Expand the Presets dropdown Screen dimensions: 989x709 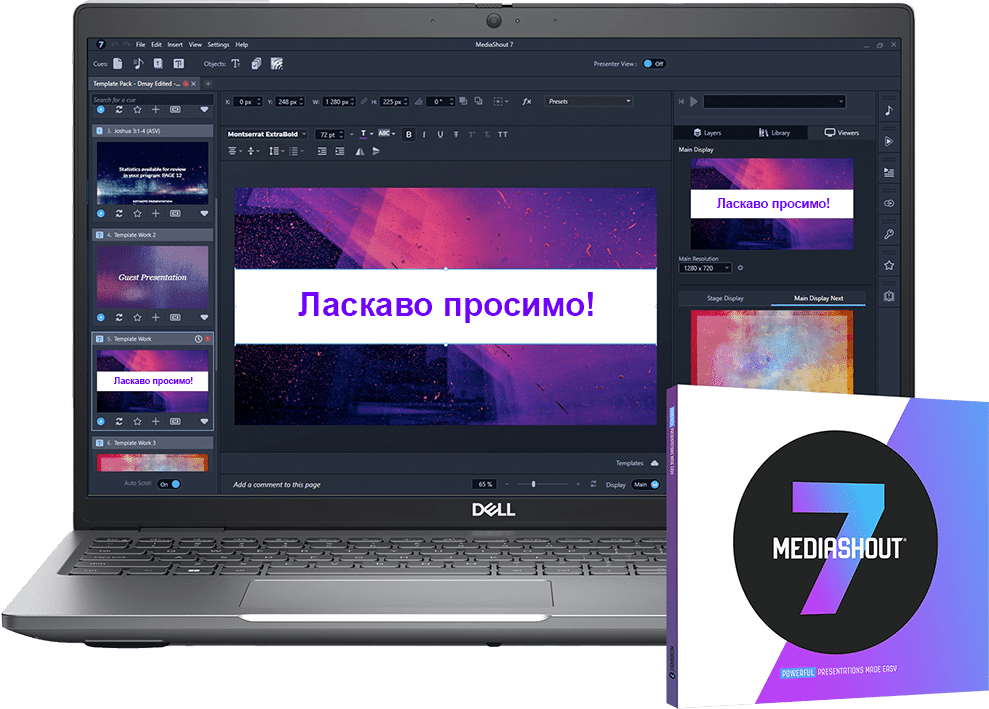589,101
